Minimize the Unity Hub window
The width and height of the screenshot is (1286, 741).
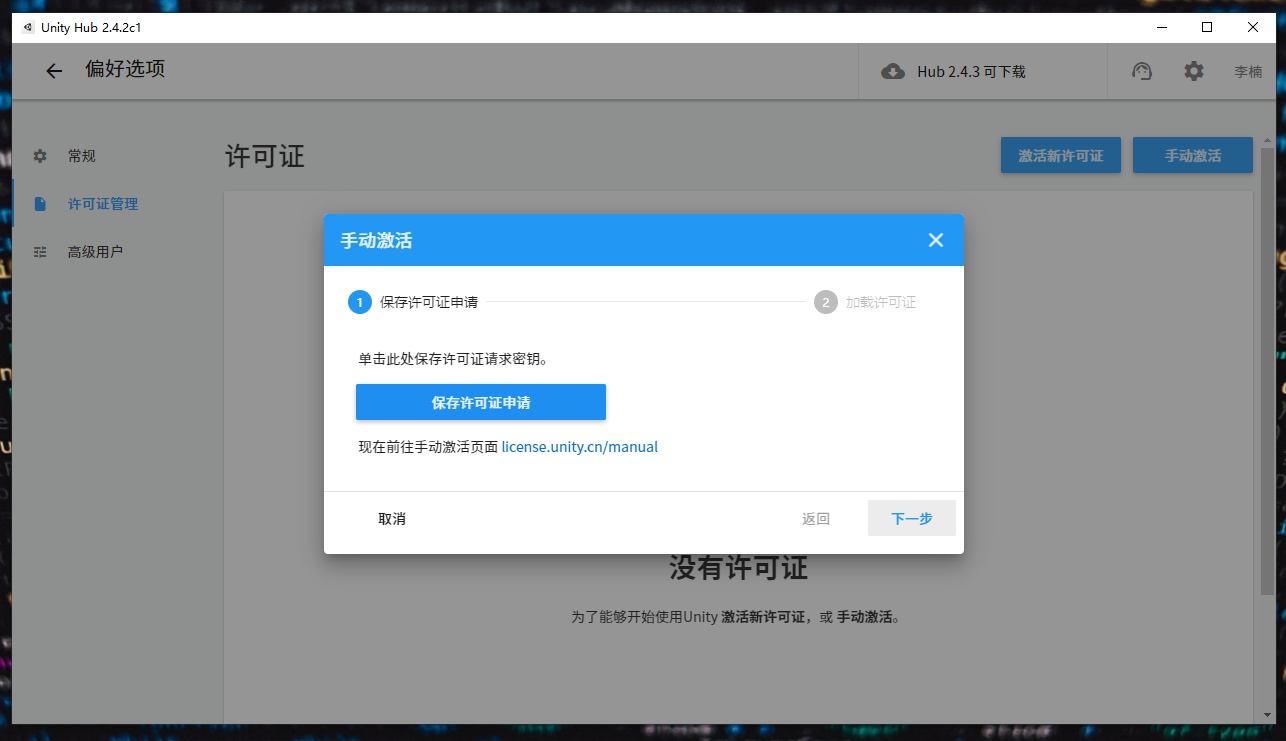1162,28
